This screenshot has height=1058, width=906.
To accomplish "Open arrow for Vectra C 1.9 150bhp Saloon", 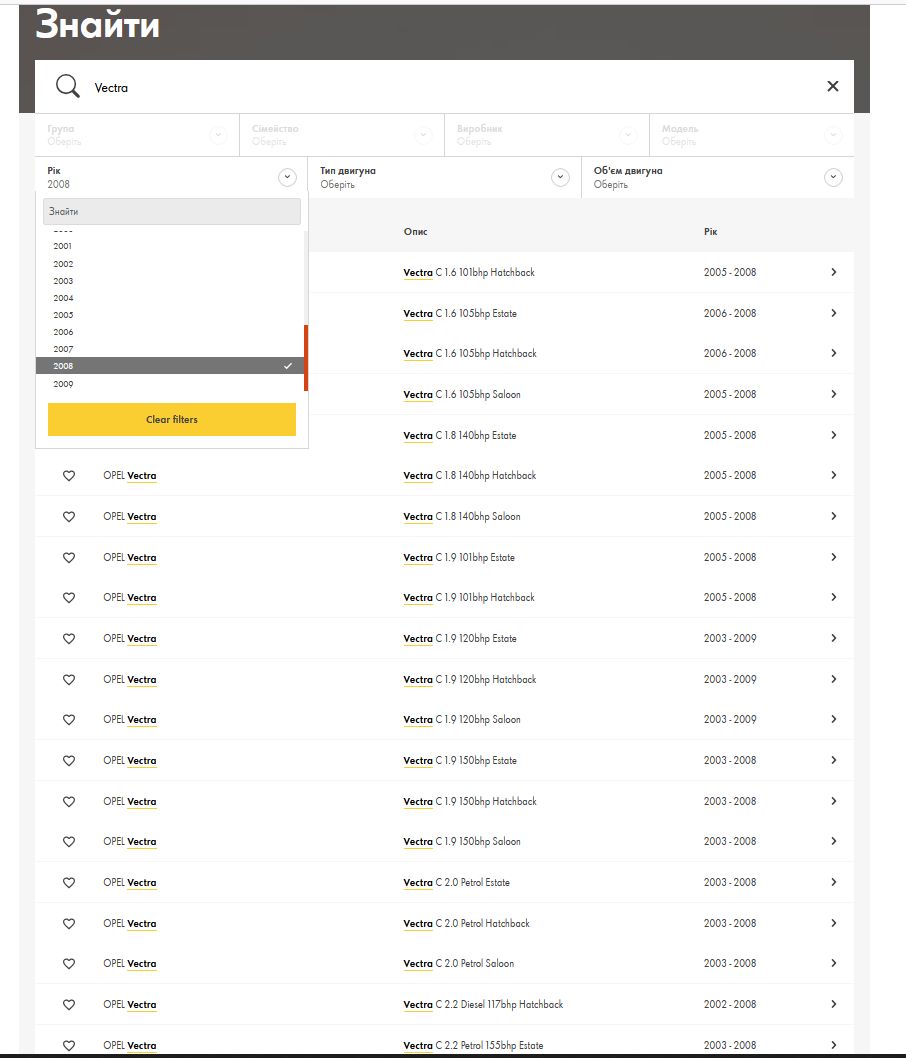I will pos(834,841).
